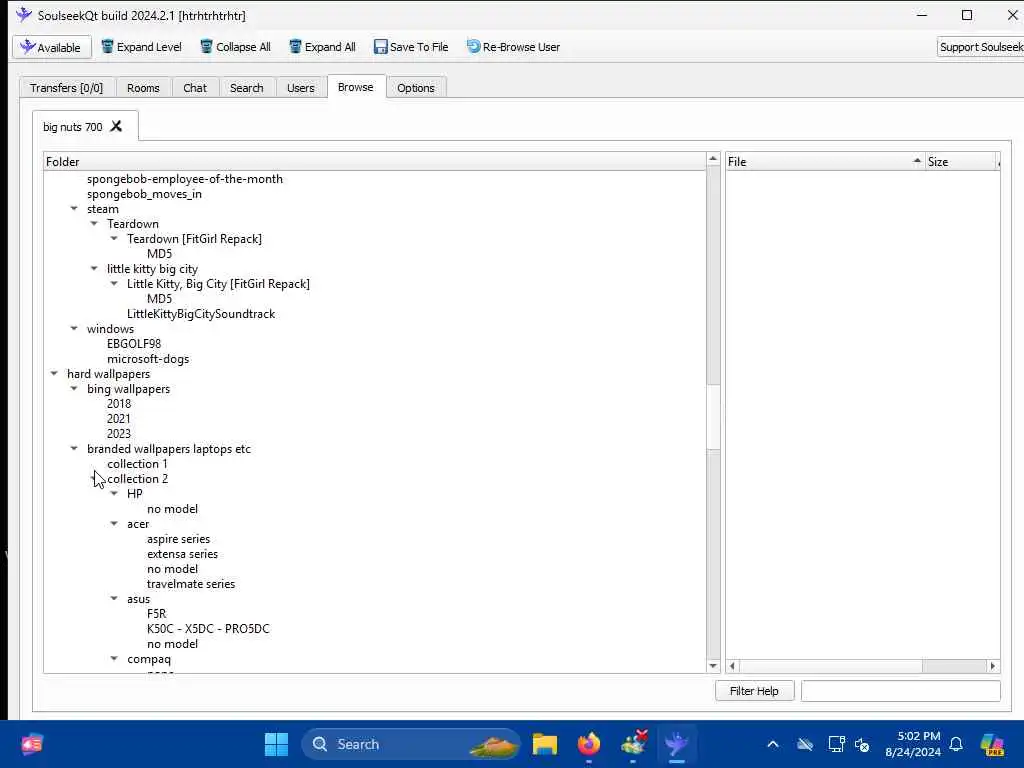Click the Available status button
Screen dimensions: 1024x768
tap(52, 47)
